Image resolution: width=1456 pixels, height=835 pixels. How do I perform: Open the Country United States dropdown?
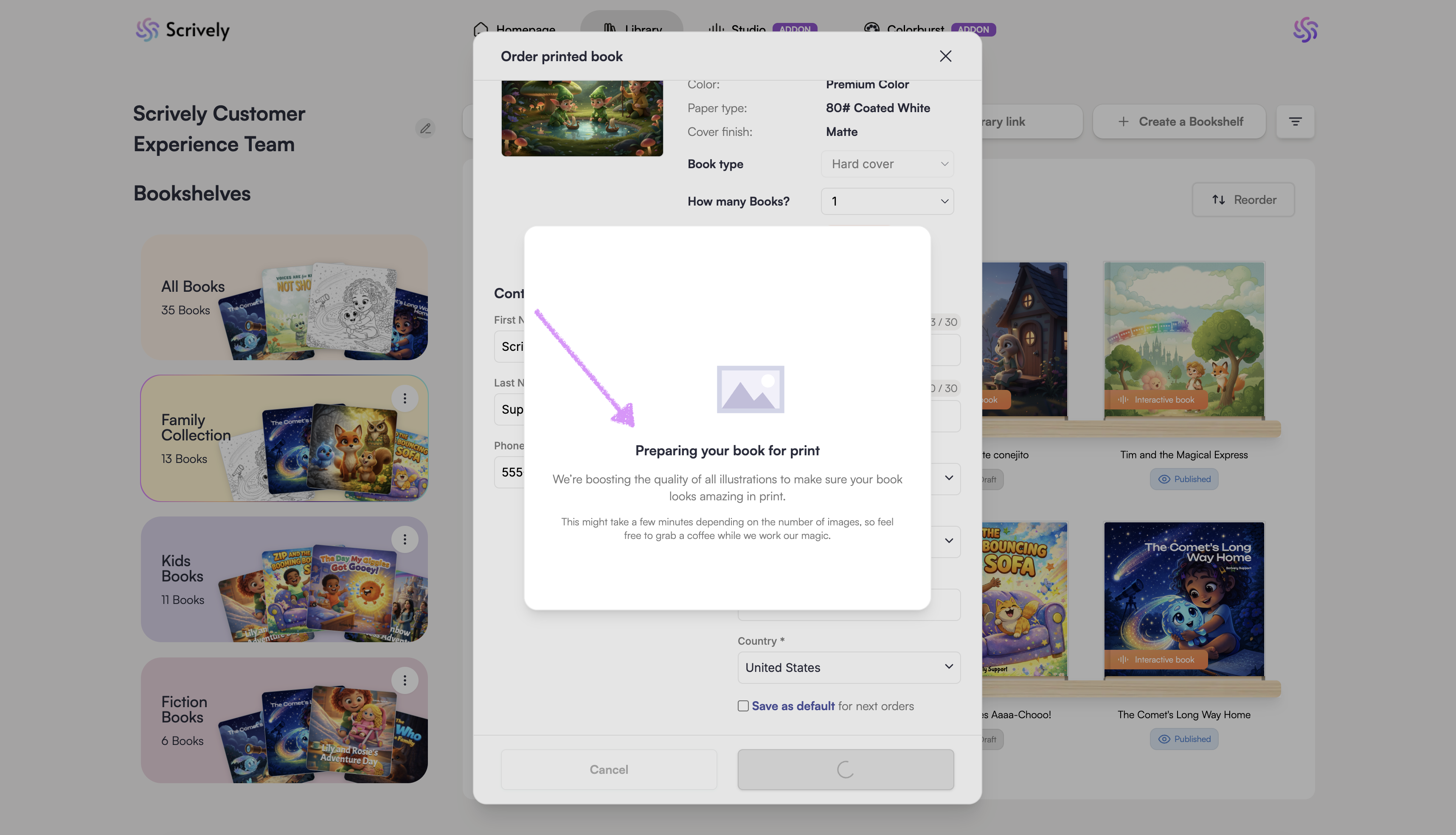pos(849,668)
